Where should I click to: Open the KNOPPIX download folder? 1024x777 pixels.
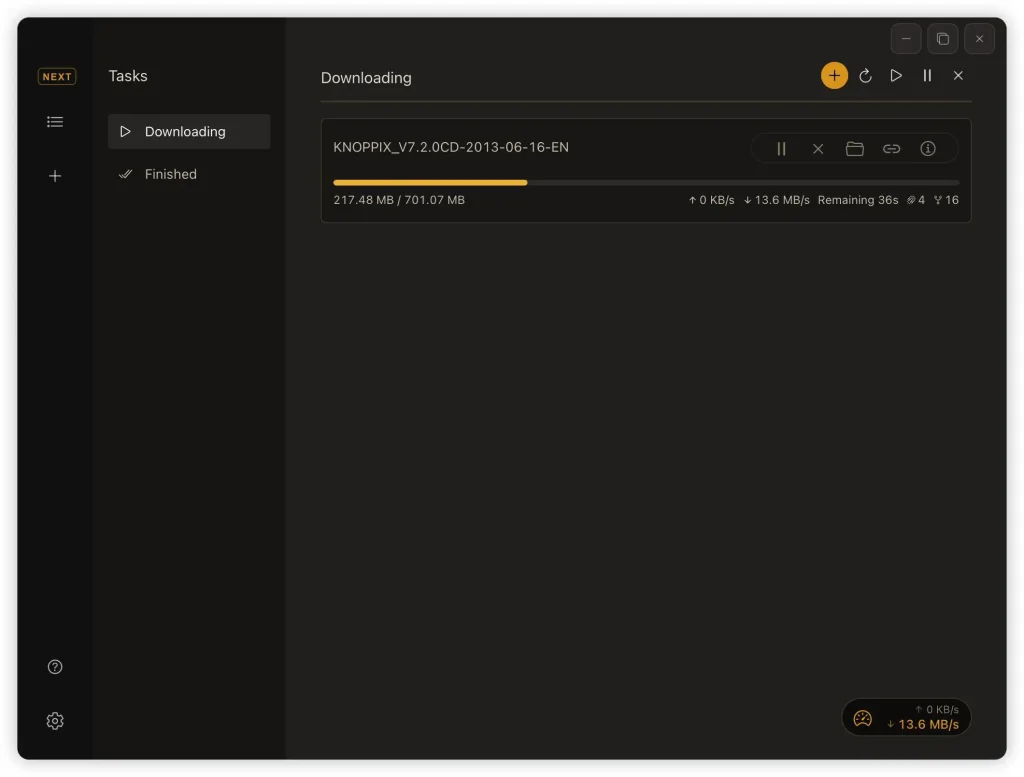(855, 149)
